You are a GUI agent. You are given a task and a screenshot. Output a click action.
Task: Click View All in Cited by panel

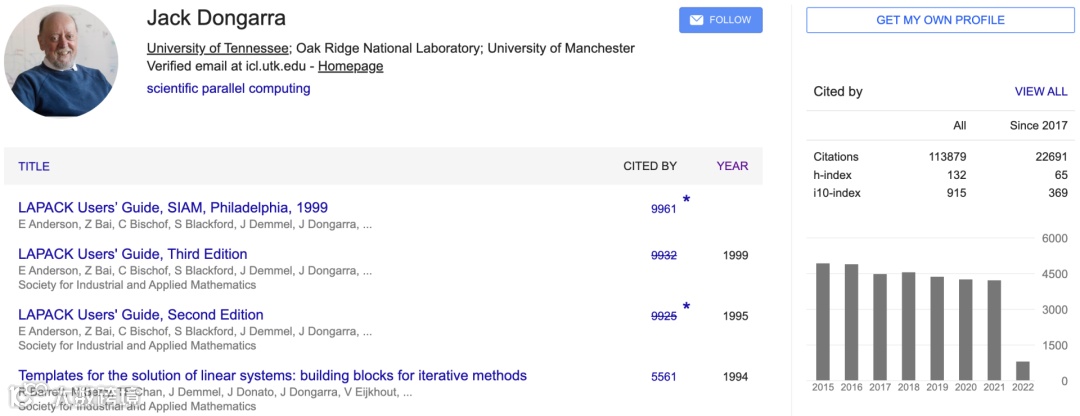click(1041, 91)
